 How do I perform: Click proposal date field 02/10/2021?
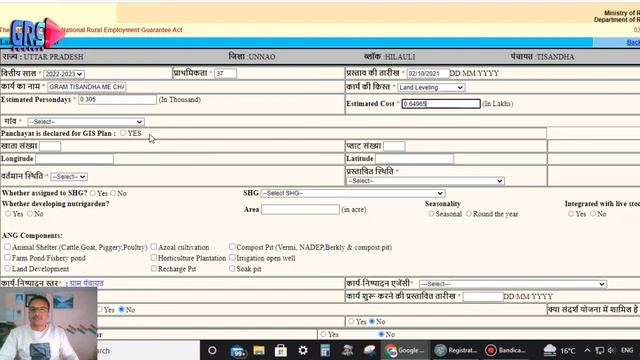(428, 73)
